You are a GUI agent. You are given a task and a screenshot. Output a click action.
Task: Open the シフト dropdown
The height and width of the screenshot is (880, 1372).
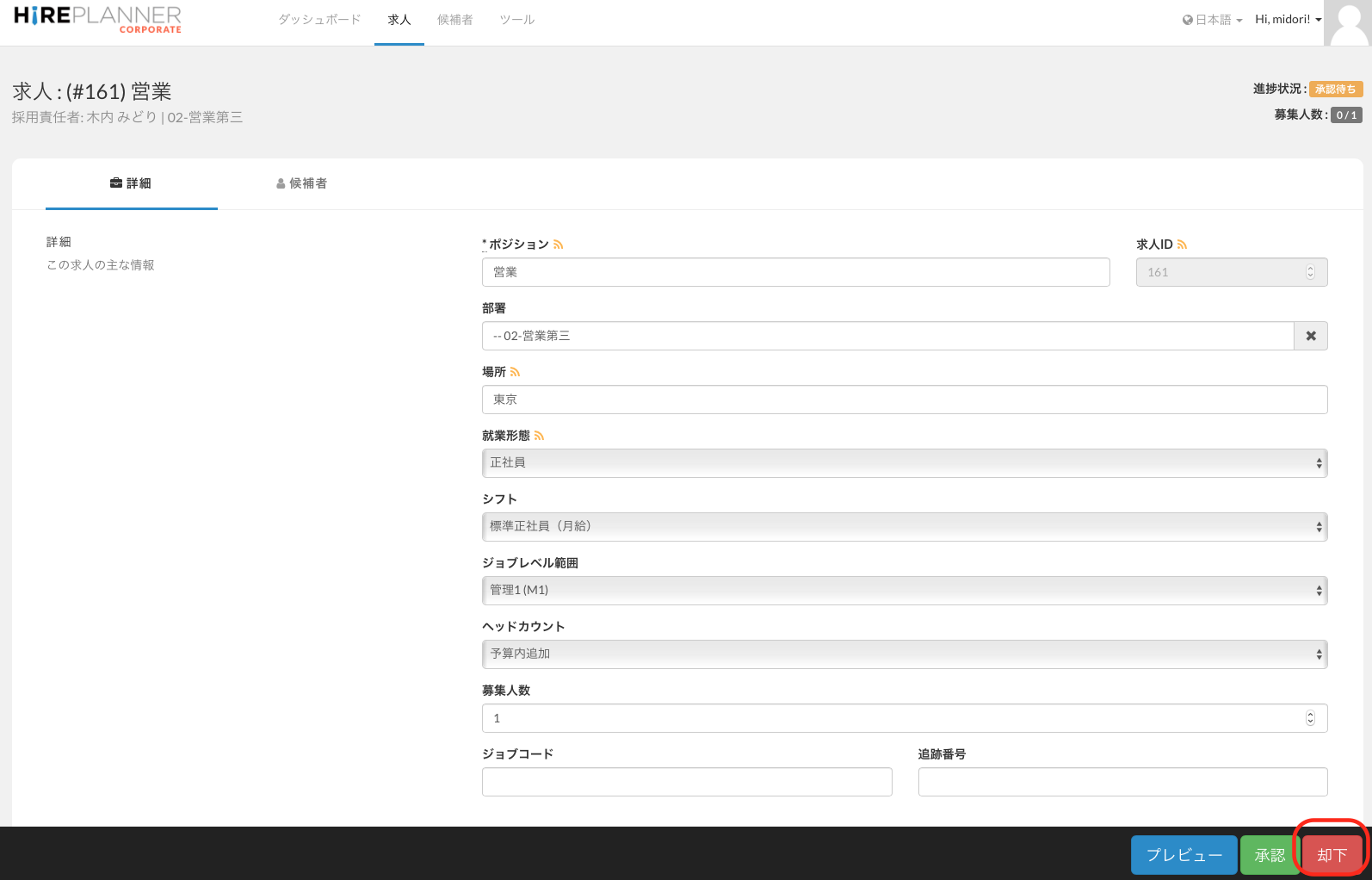click(x=904, y=527)
